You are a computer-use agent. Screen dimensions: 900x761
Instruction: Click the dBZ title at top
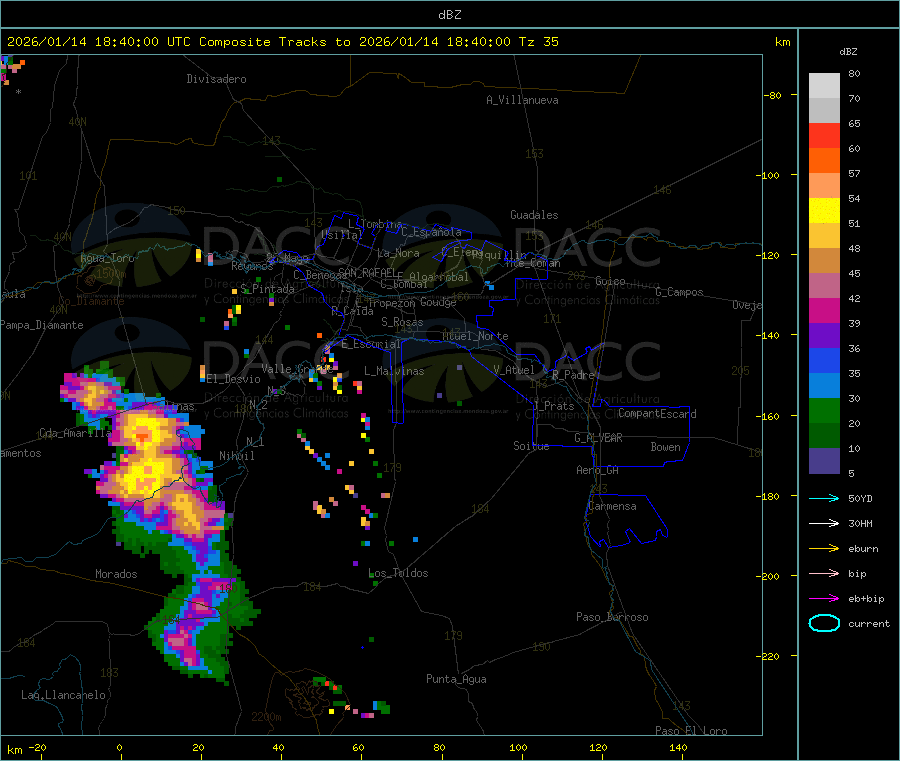[x=449, y=15]
